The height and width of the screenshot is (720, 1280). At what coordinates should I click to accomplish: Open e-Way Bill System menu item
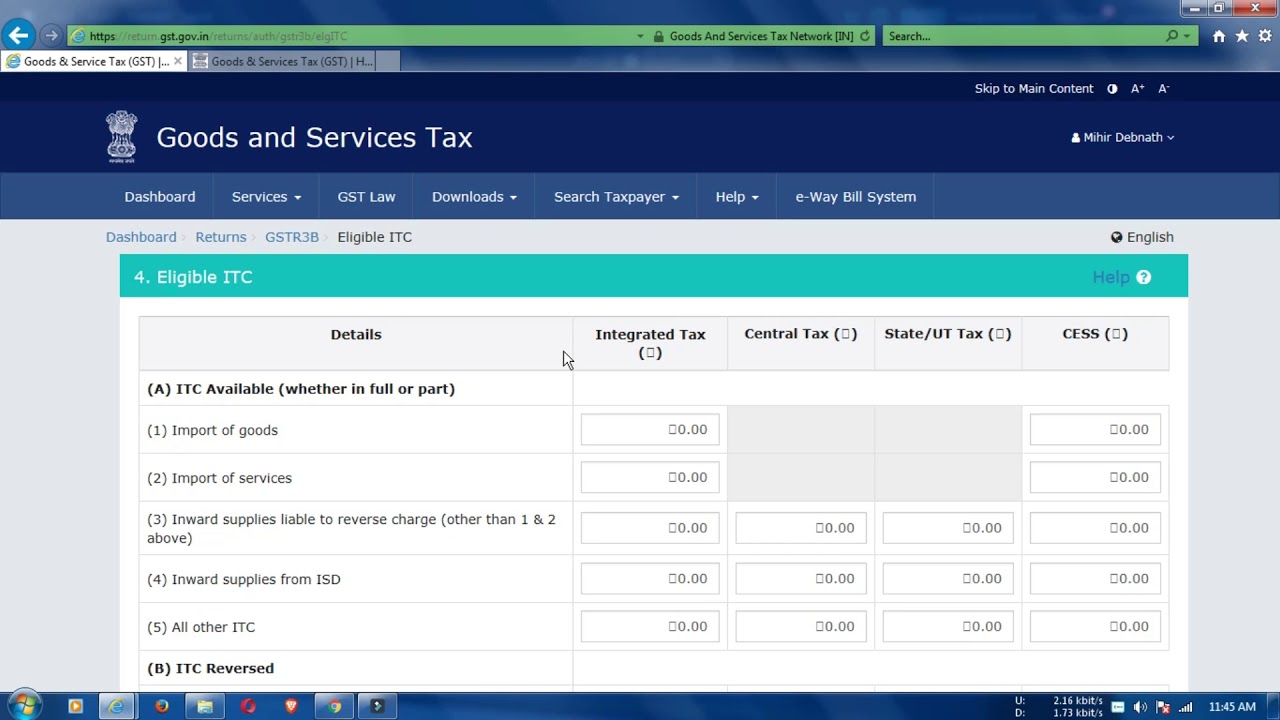856,197
